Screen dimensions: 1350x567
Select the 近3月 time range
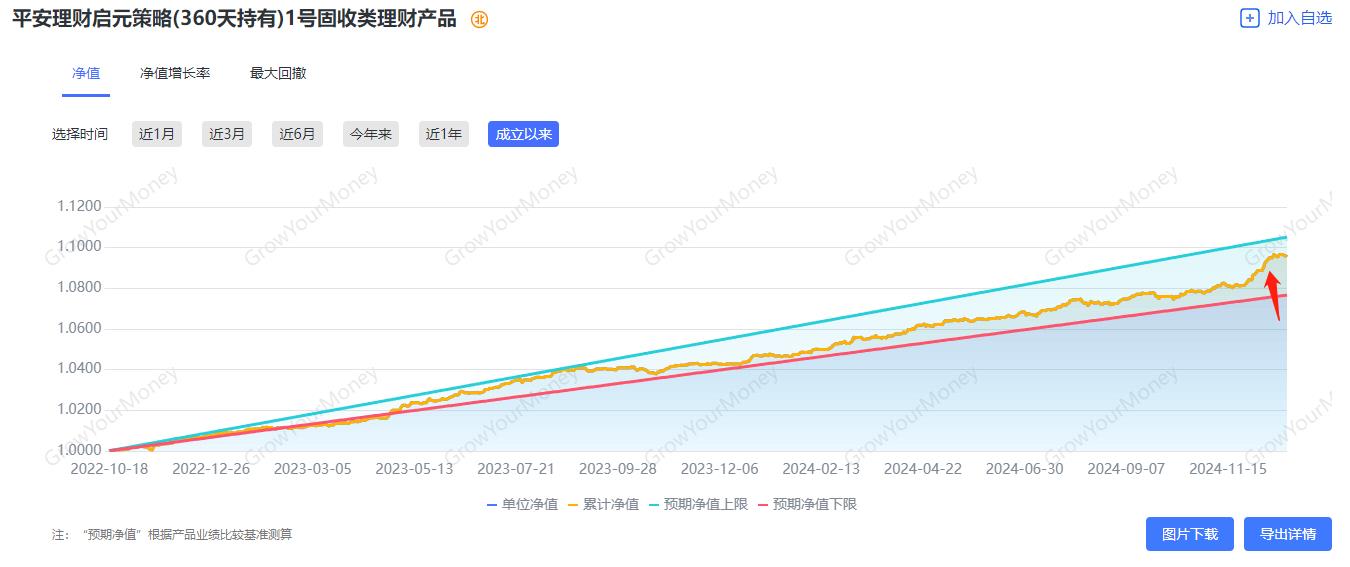(227, 134)
